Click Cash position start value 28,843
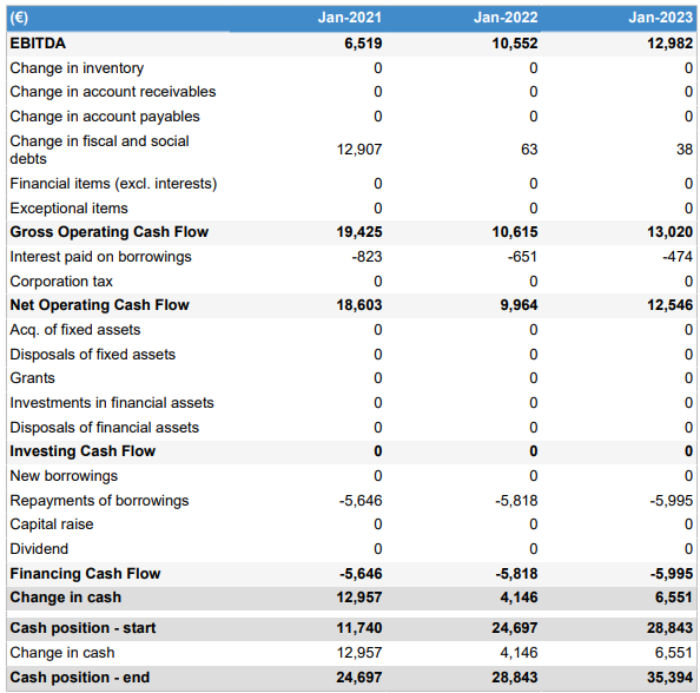The height and width of the screenshot is (693, 700). 670,628
